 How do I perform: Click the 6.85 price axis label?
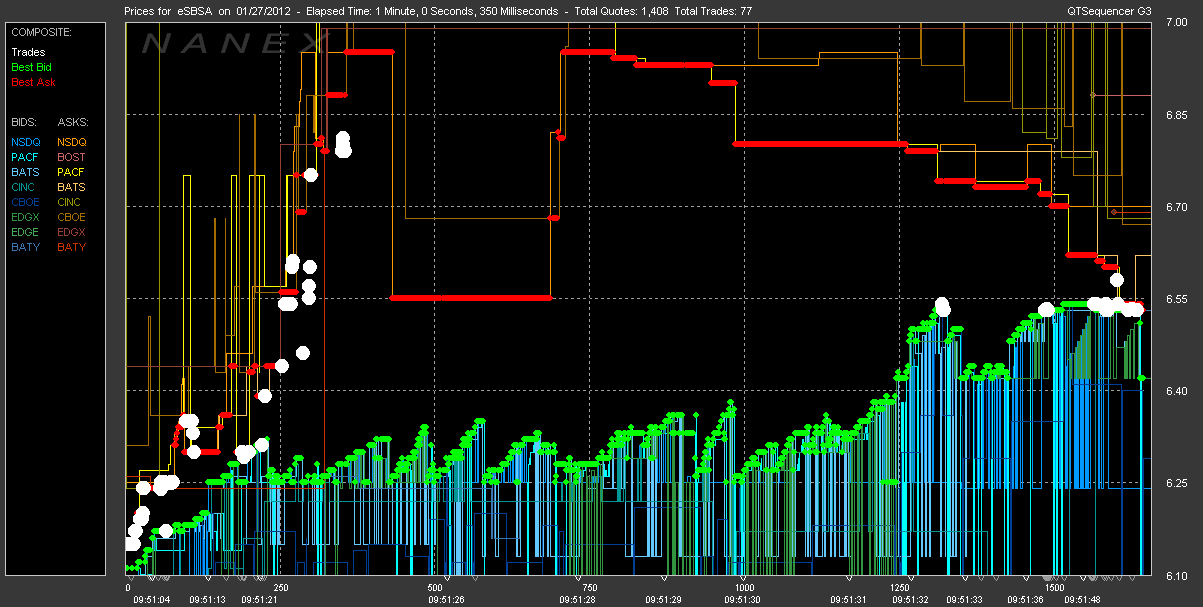[x=1176, y=115]
